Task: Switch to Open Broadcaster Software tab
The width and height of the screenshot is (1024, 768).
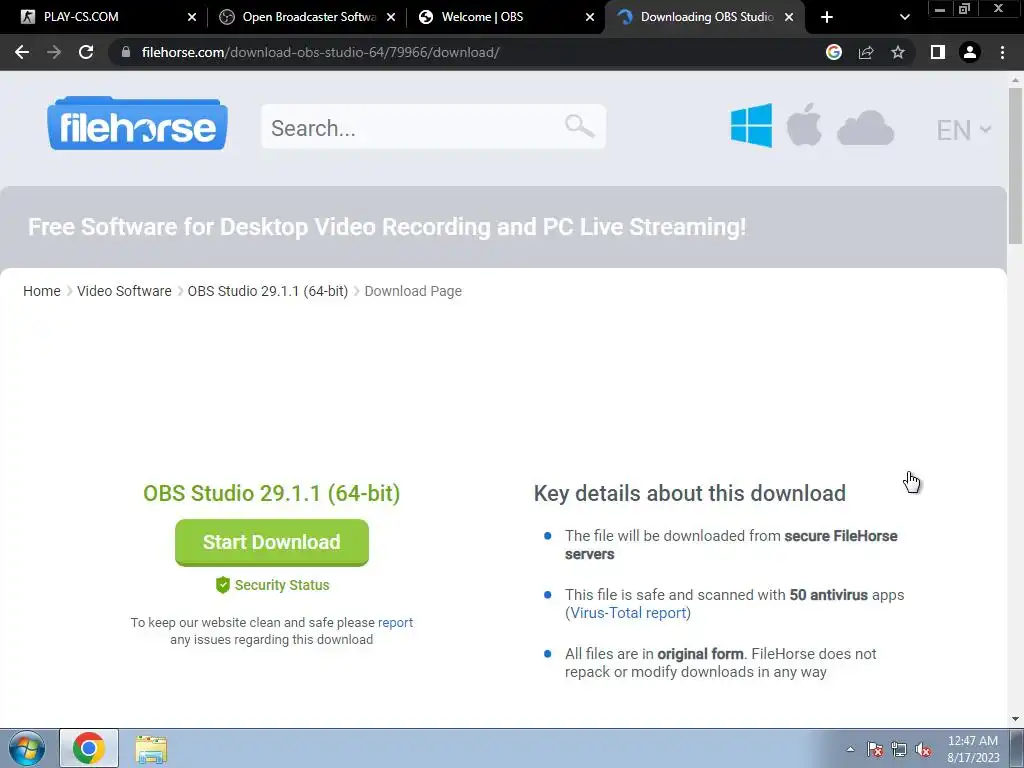Action: [x=307, y=17]
